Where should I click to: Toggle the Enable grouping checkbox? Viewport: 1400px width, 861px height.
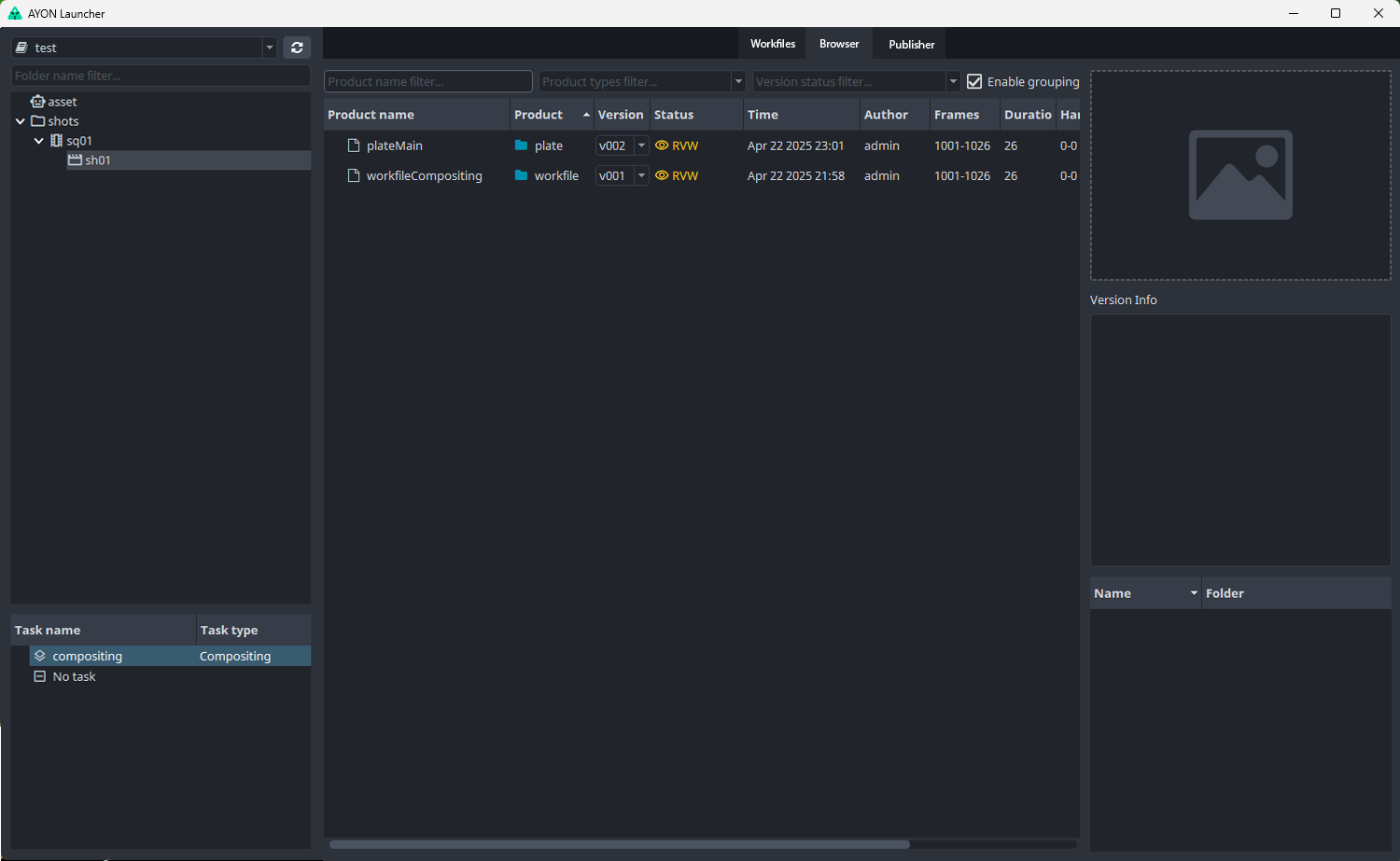click(974, 82)
